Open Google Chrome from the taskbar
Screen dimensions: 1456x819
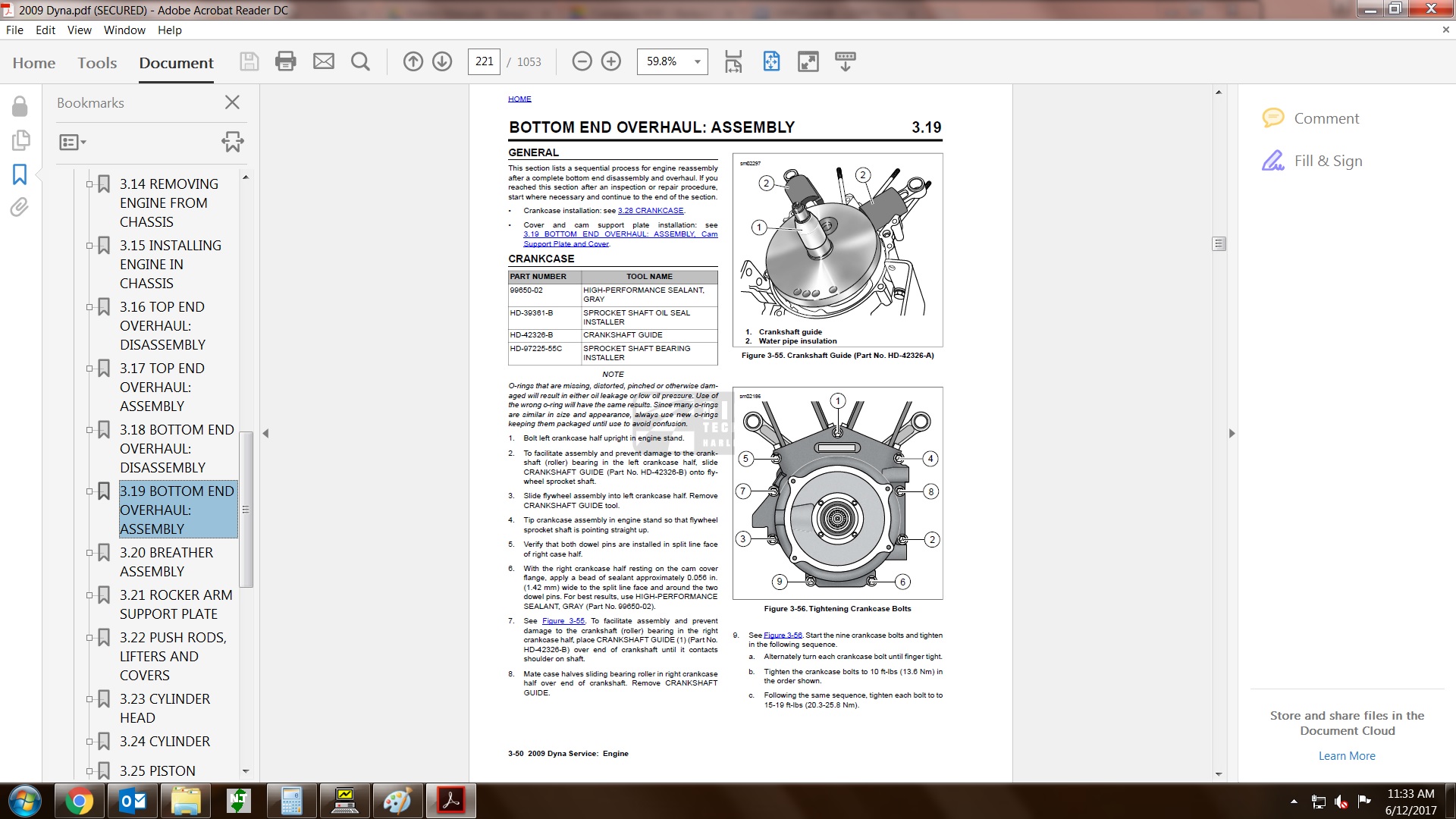click(78, 801)
